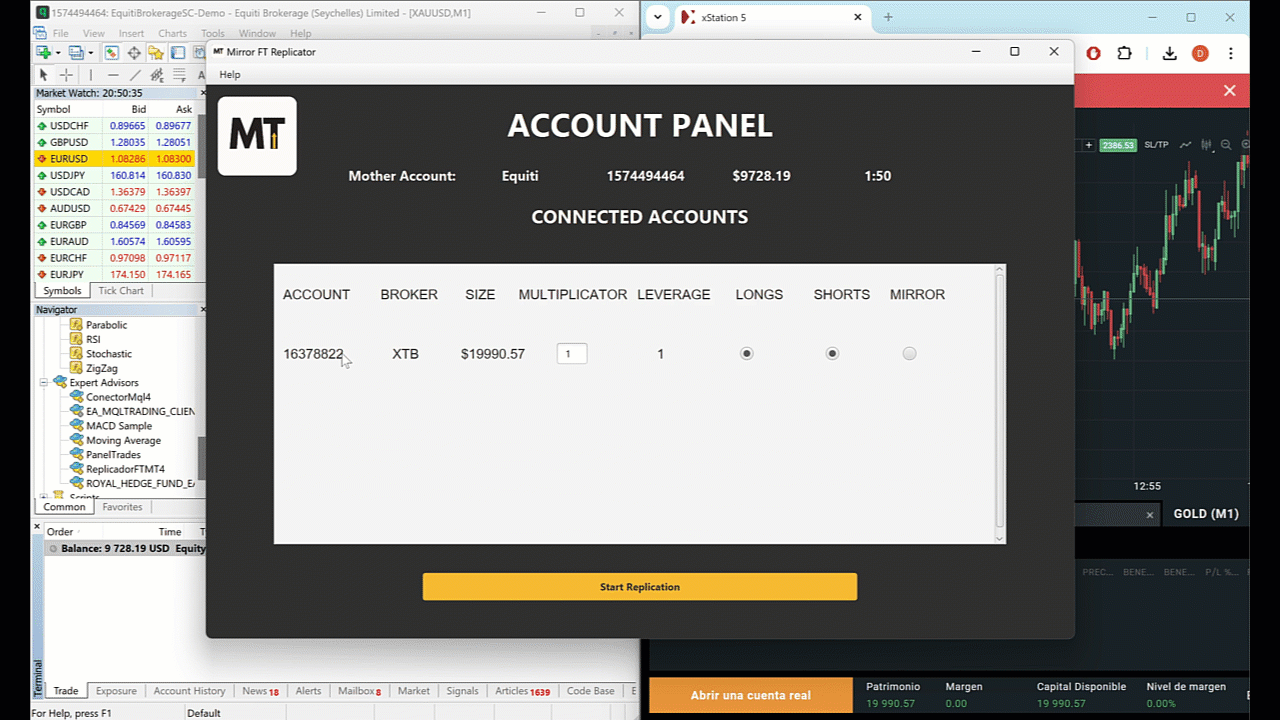Viewport: 1280px width, 720px height.
Task: Open the Help menu in Mirror FT Replicator
Action: (x=230, y=75)
